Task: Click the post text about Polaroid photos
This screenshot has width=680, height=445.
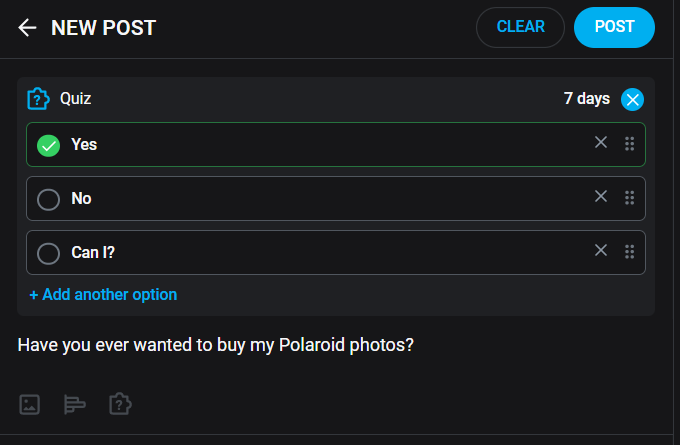Action: tap(216, 346)
